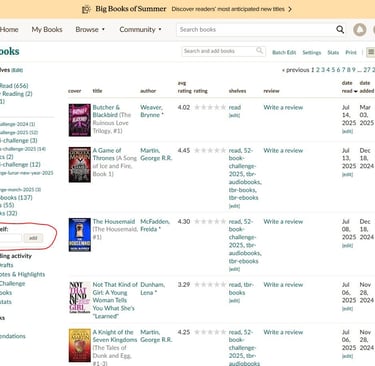Go to page 5 of book list

333,70
